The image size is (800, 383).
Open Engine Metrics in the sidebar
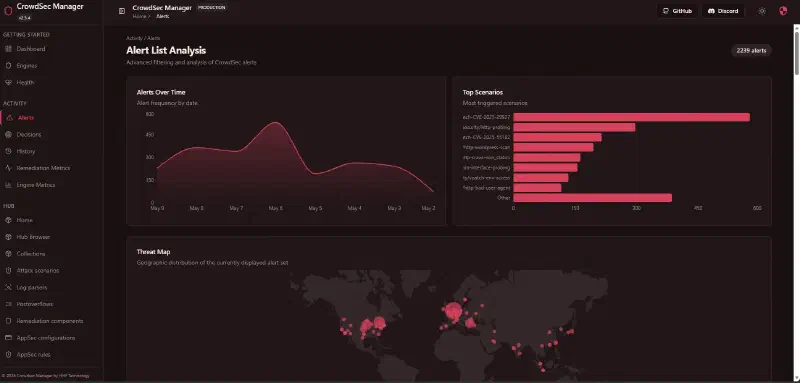point(35,185)
